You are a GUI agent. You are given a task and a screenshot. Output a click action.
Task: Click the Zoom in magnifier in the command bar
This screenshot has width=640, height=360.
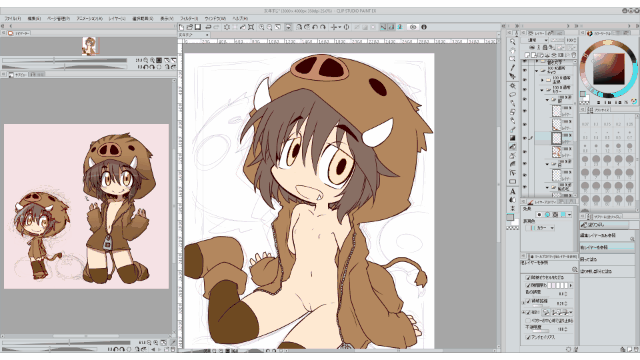coord(262,27)
